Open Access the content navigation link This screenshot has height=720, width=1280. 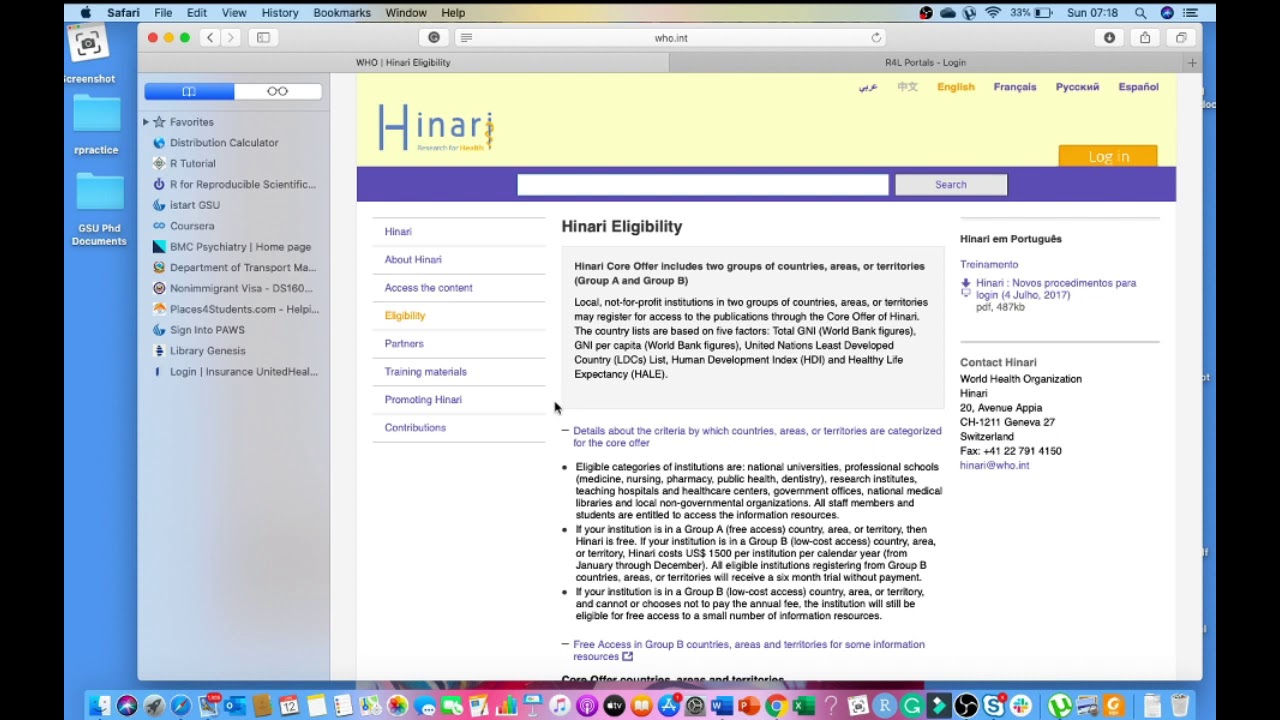point(428,287)
